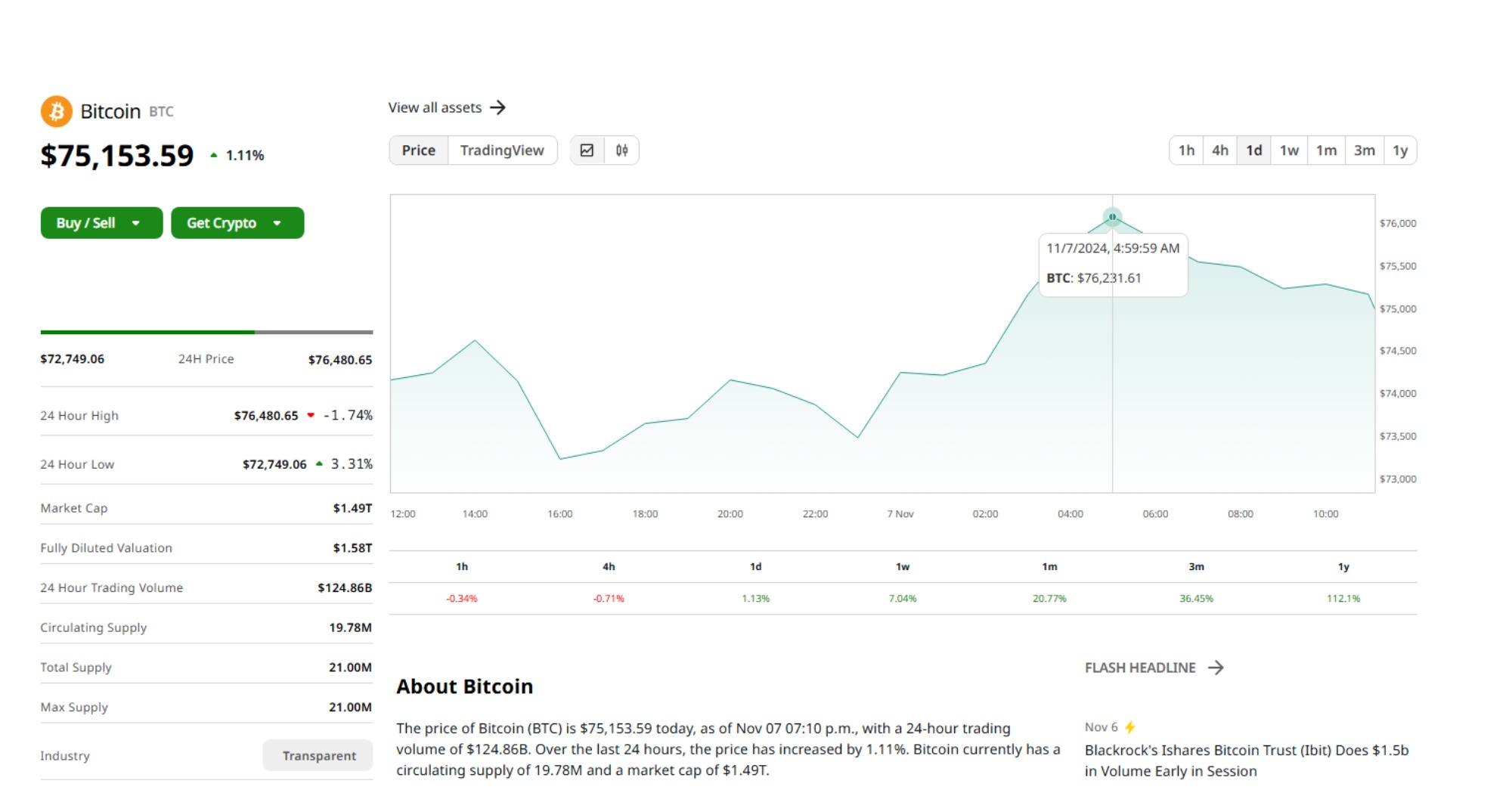Screen dimensions: 1512x790
Task: Click the orange Bitcoin logo icon
Action: [56, 111]
